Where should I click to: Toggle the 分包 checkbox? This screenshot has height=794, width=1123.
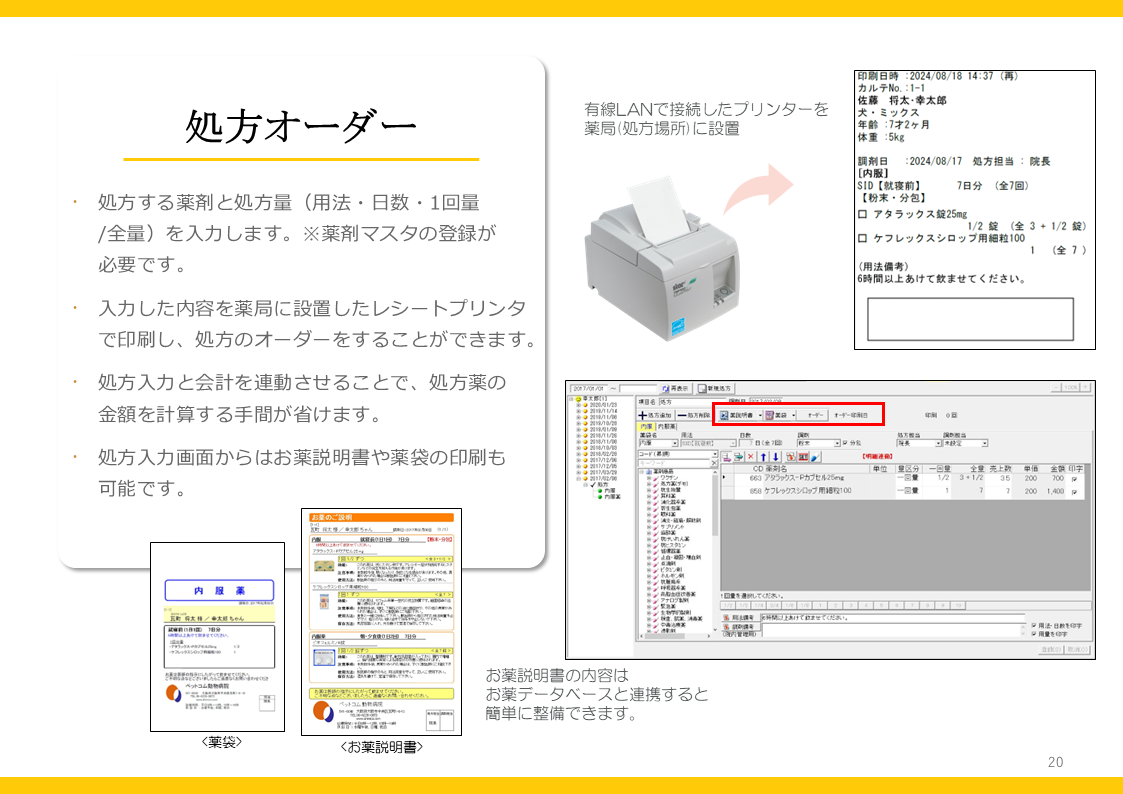(x=845, y=443)
